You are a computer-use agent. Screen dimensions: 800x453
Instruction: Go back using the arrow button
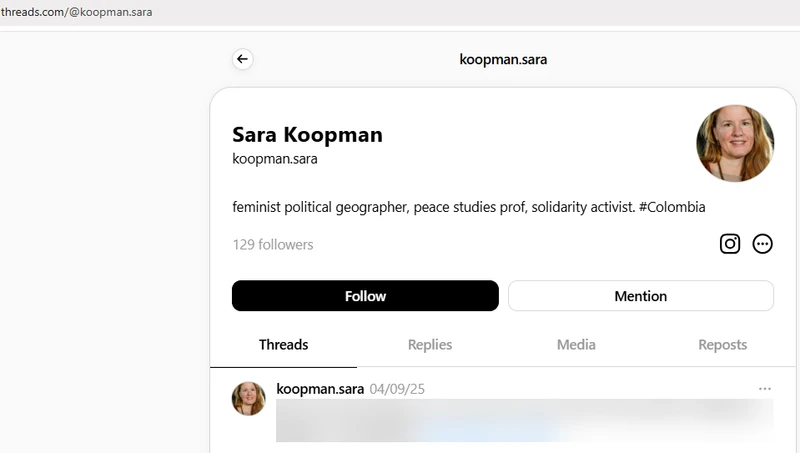click(242, 59)
